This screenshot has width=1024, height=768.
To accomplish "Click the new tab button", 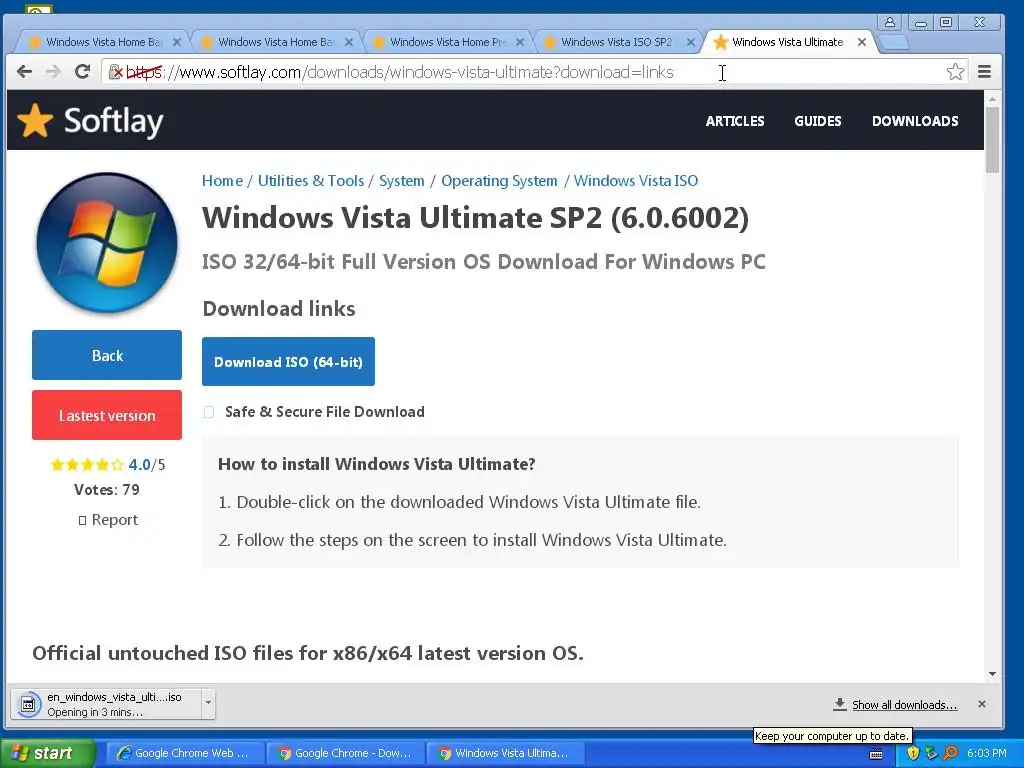I will [x=893, y=43].
